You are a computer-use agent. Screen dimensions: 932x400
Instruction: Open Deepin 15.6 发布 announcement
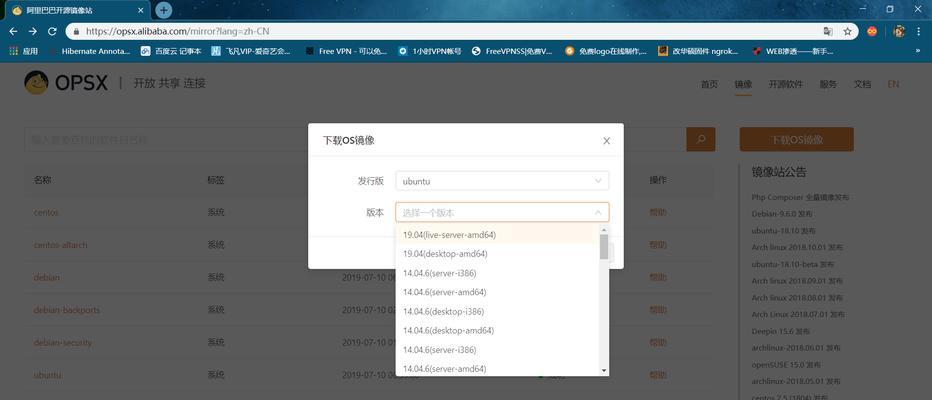pyautogui.click(x=780, y=331)
